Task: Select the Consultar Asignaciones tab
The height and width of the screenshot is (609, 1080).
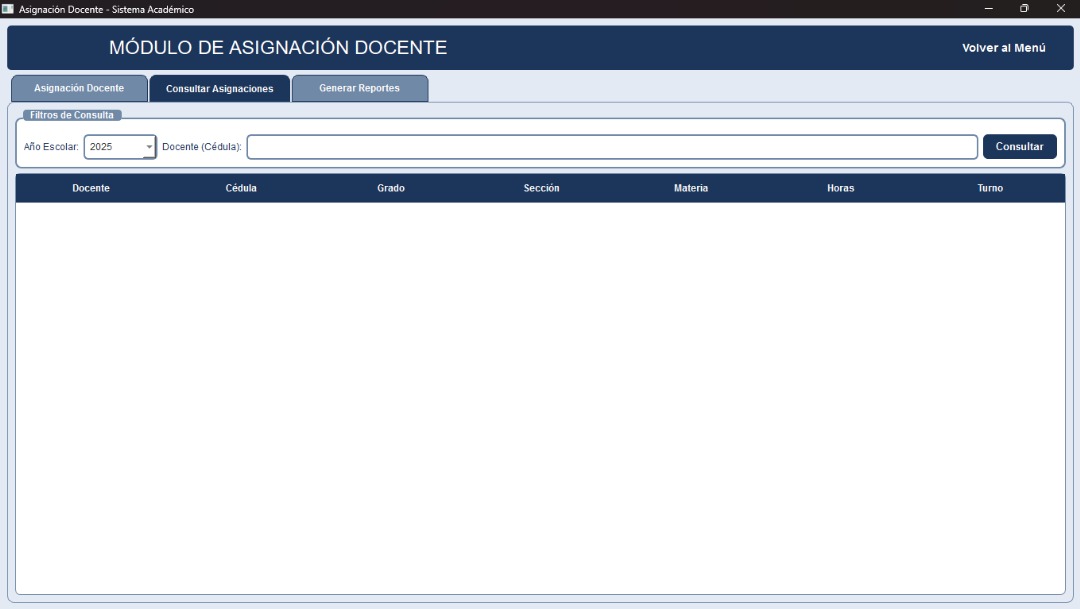Action: click(219, 89)
